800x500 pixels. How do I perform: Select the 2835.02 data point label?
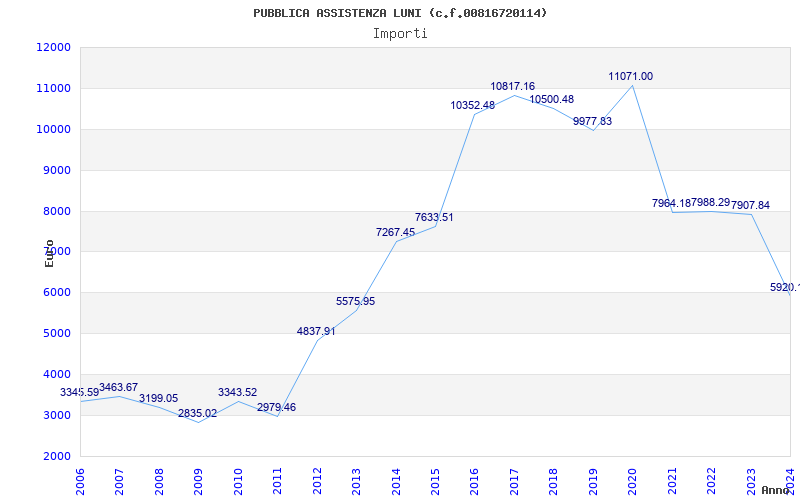tap(197, 414)
